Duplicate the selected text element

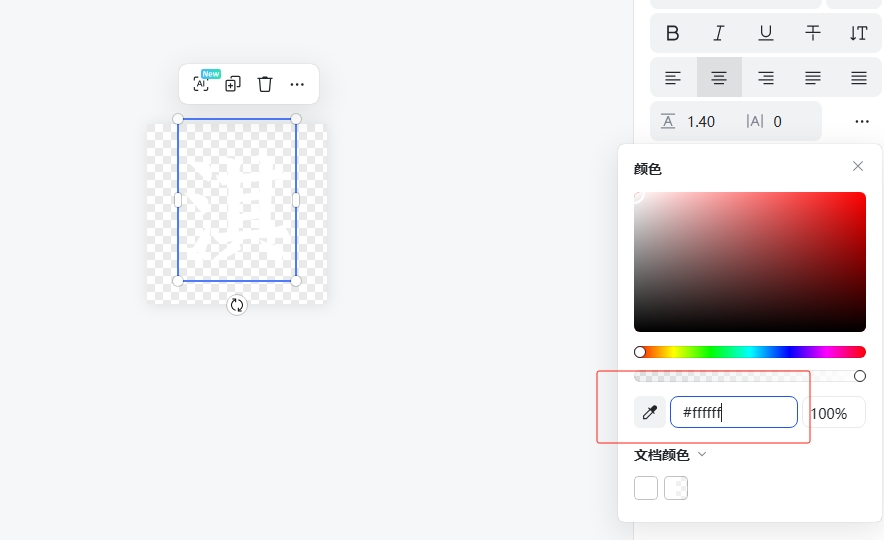coord(233,84)
